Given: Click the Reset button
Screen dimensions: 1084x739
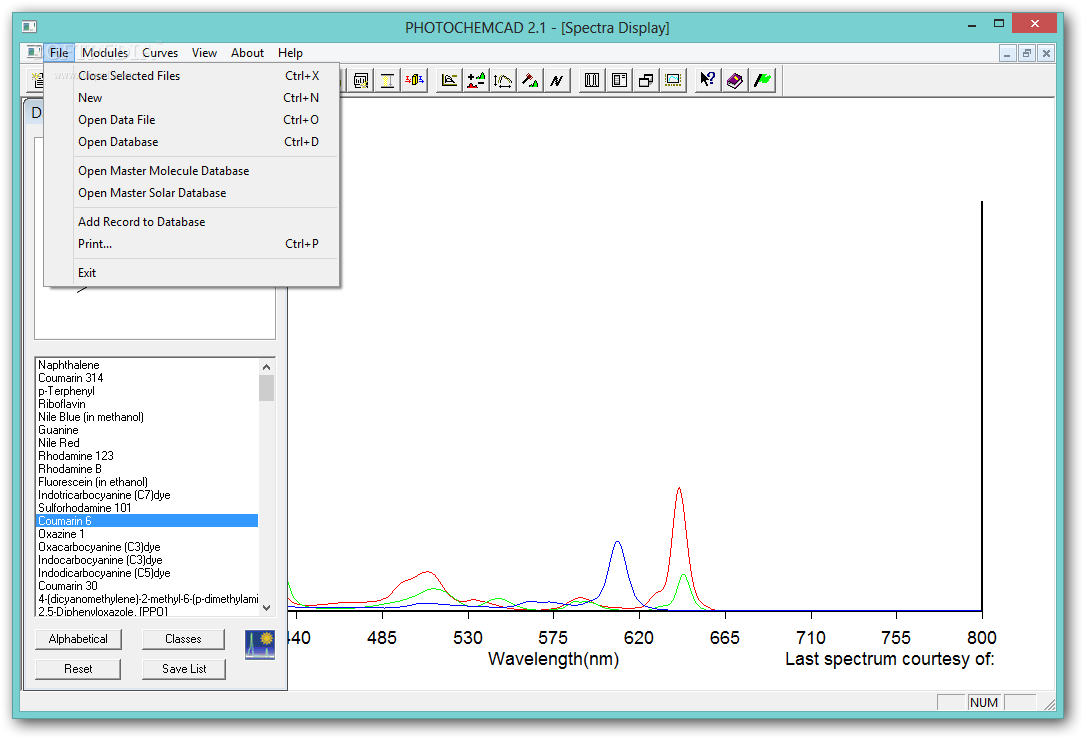Looking at the screenshot, I should [78, 669].
